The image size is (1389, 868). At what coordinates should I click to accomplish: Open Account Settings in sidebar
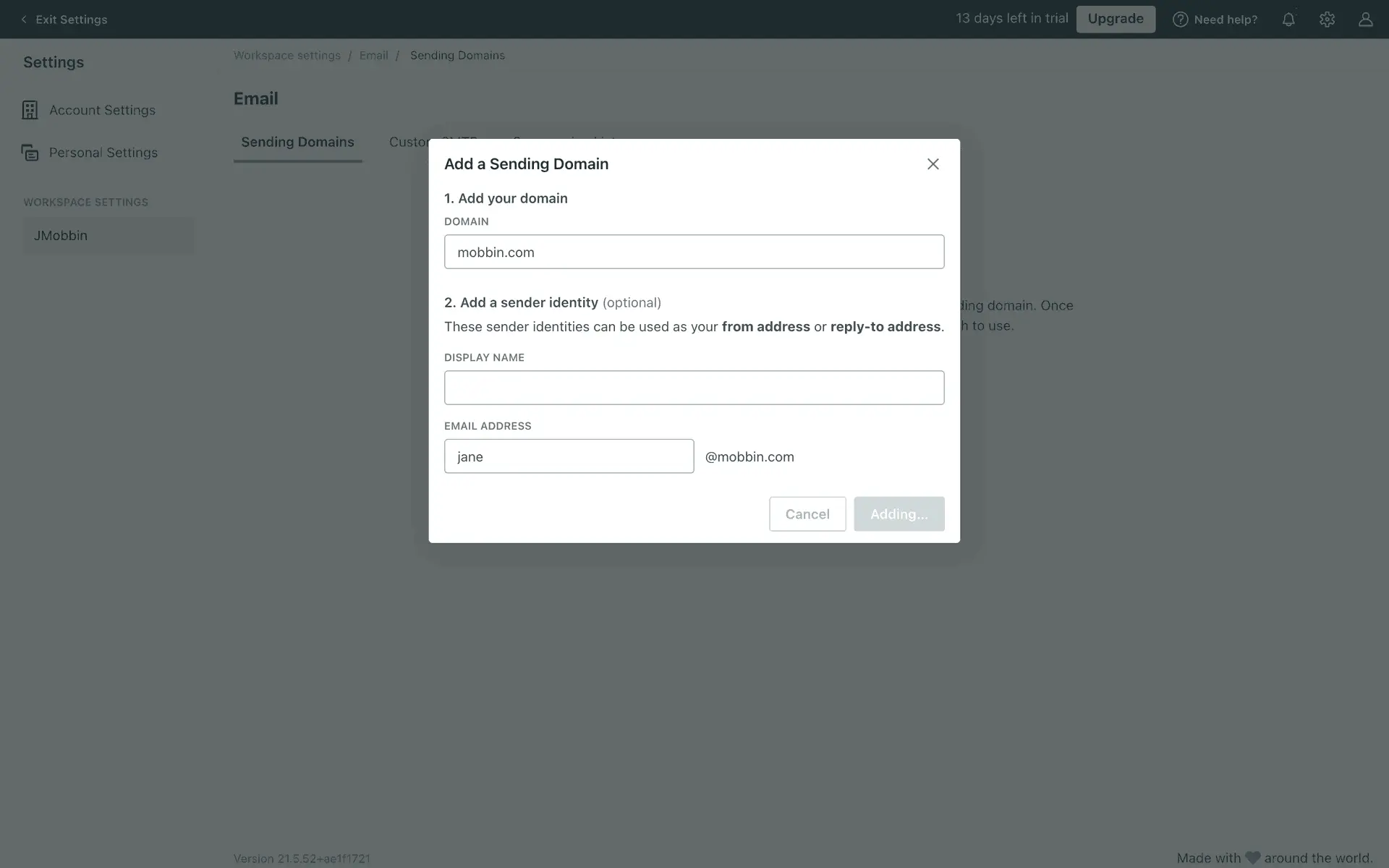(102, 110)
